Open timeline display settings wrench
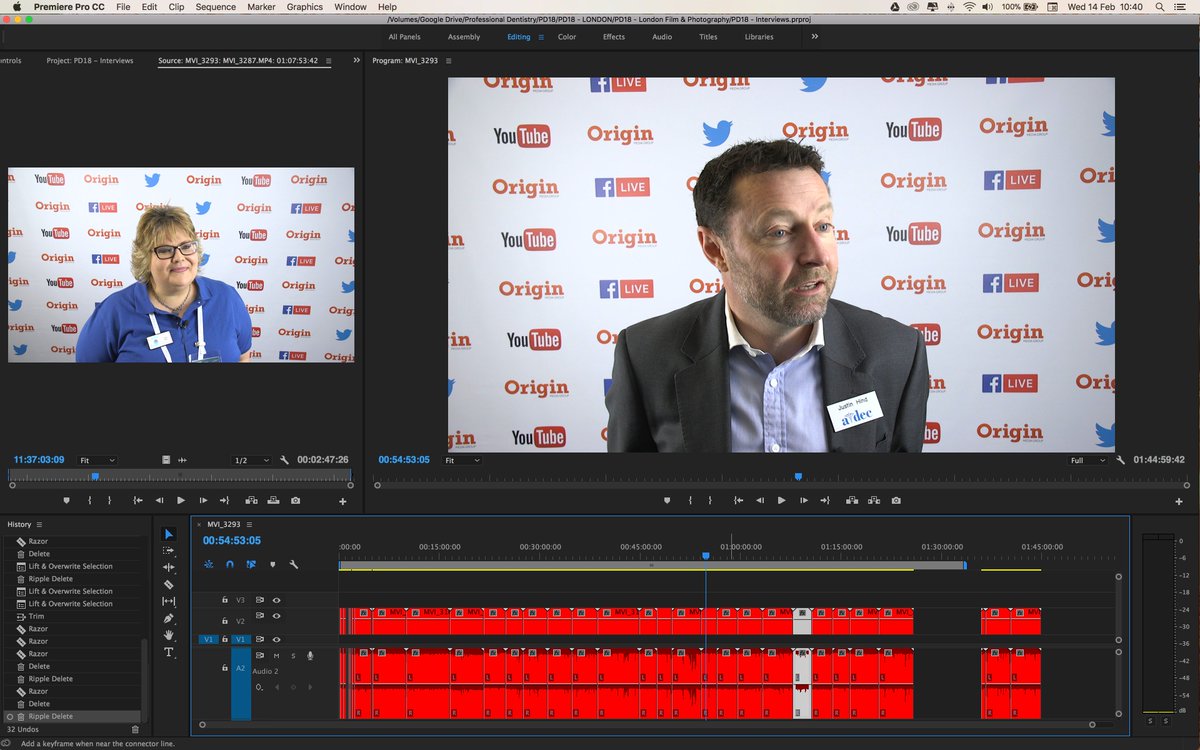Viewport: 1200px width, 750px height. [x=294, y=564]
